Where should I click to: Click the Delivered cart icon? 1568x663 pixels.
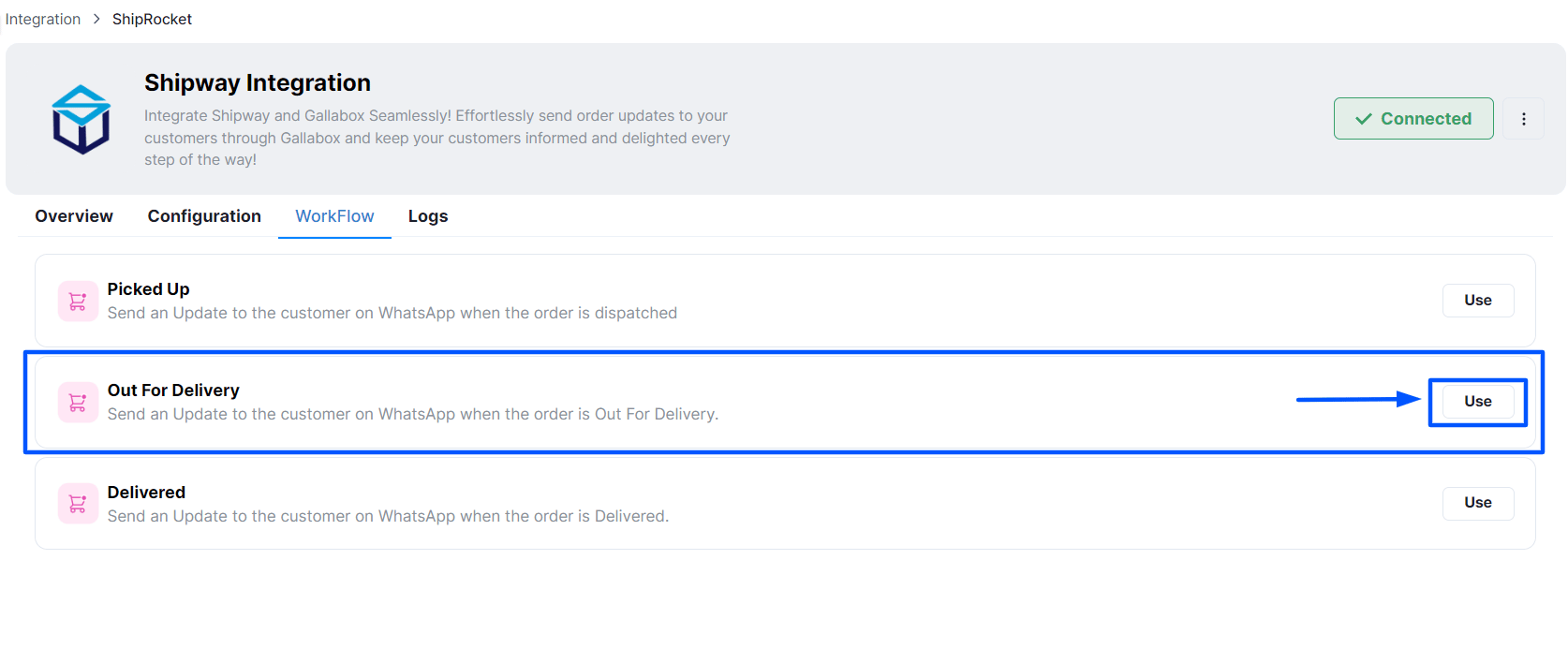pyautogui.click(x=78, y=504)
